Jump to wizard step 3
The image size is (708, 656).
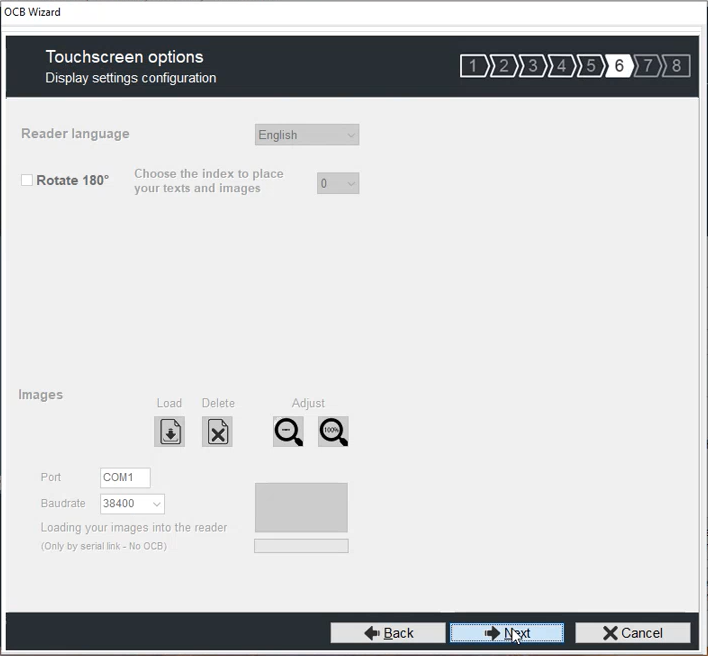click(x=532, y=67)
